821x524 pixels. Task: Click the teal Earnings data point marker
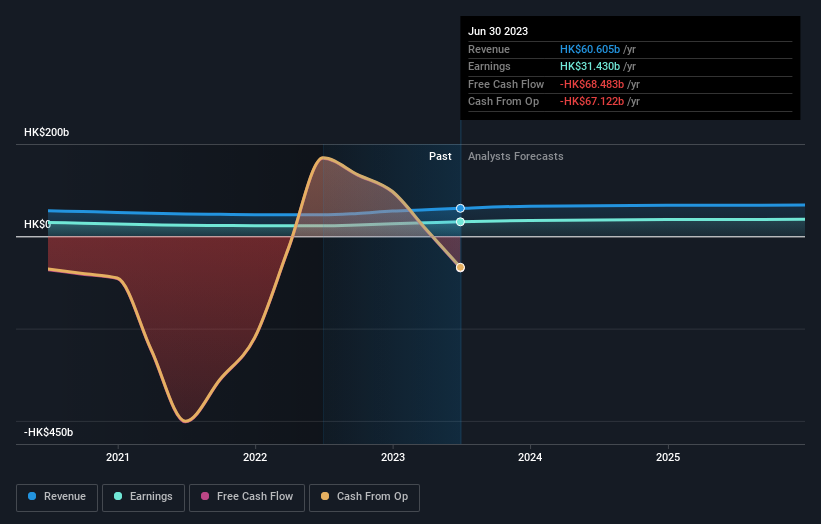pyautogui.click(x=460, y=222)
